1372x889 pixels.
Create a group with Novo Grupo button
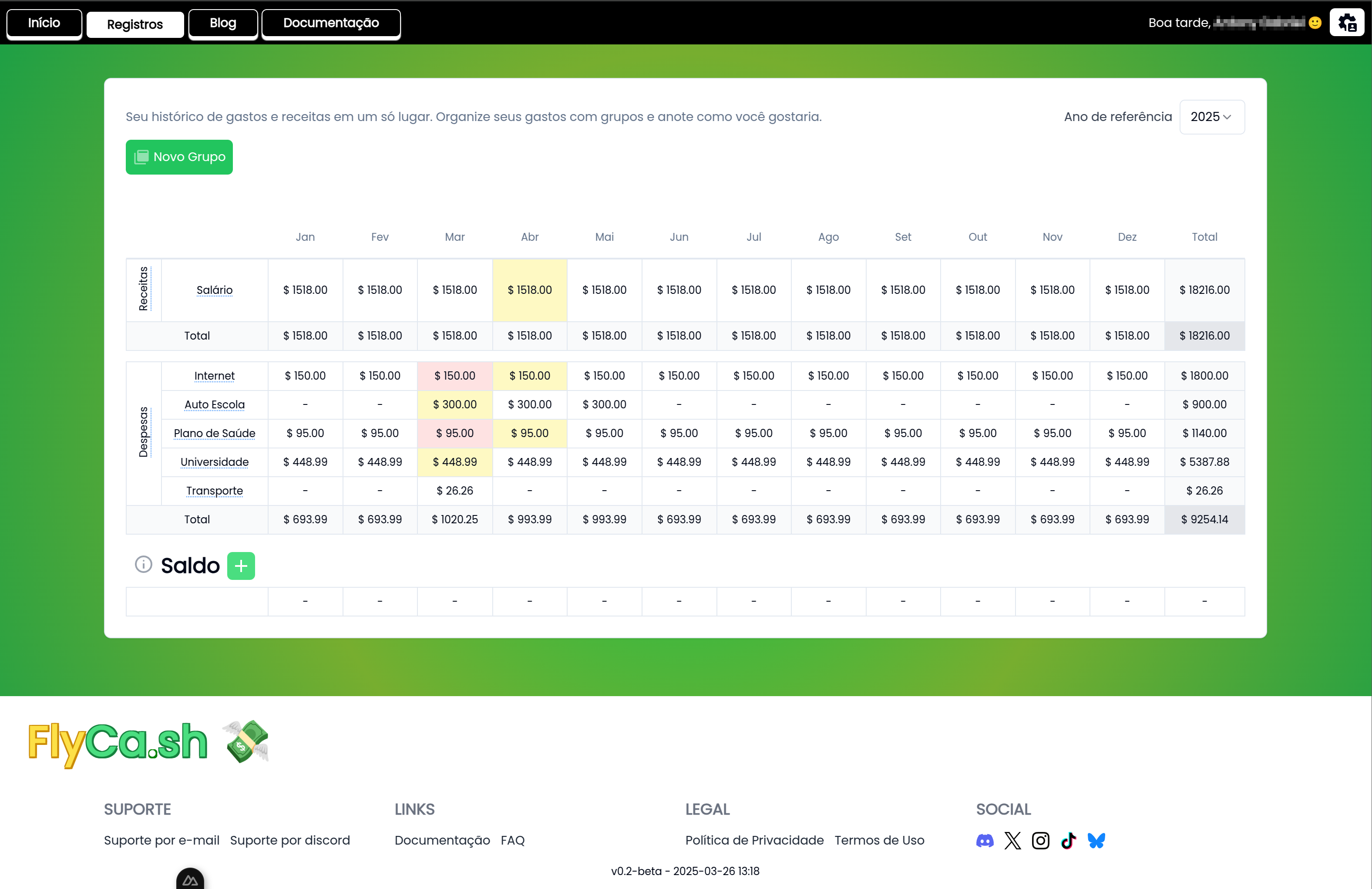pyautogui.click(x=179, y=157)
